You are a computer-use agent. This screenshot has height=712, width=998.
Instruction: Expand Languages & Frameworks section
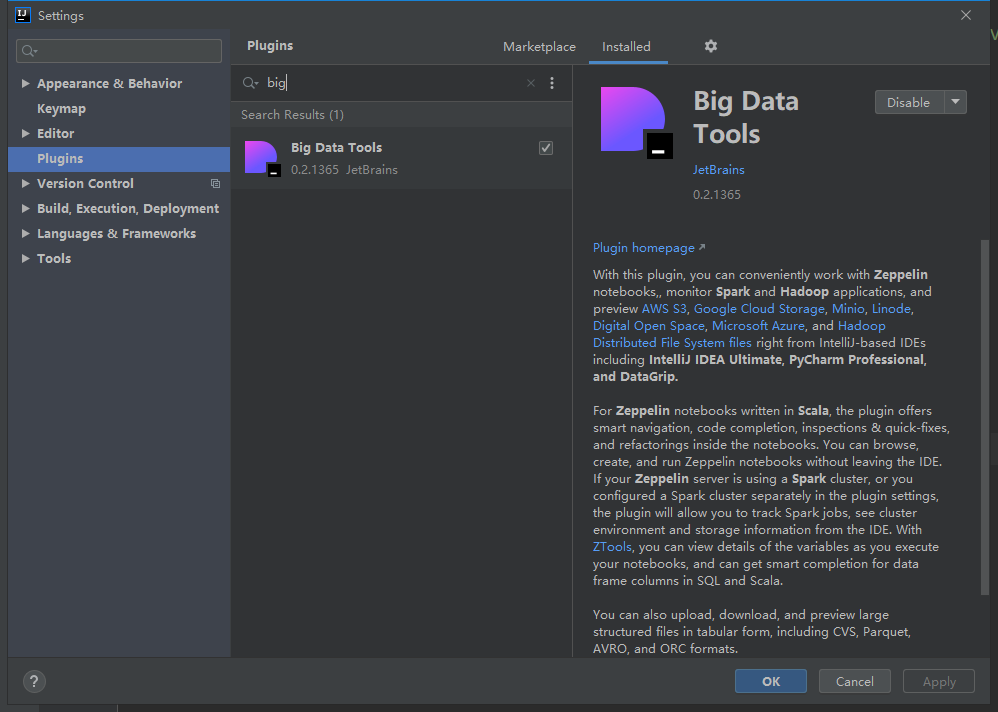tap(25, 234)
